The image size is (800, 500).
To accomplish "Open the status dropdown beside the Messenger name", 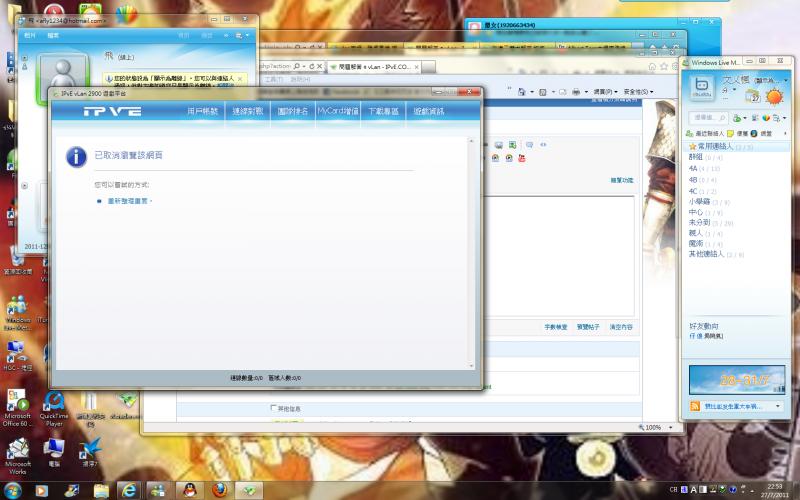I will [786, 80].
